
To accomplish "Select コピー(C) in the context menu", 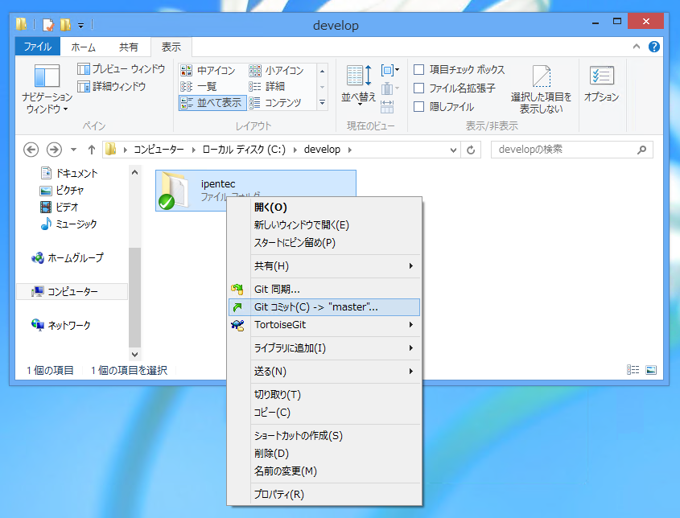I will coord(324,412).
